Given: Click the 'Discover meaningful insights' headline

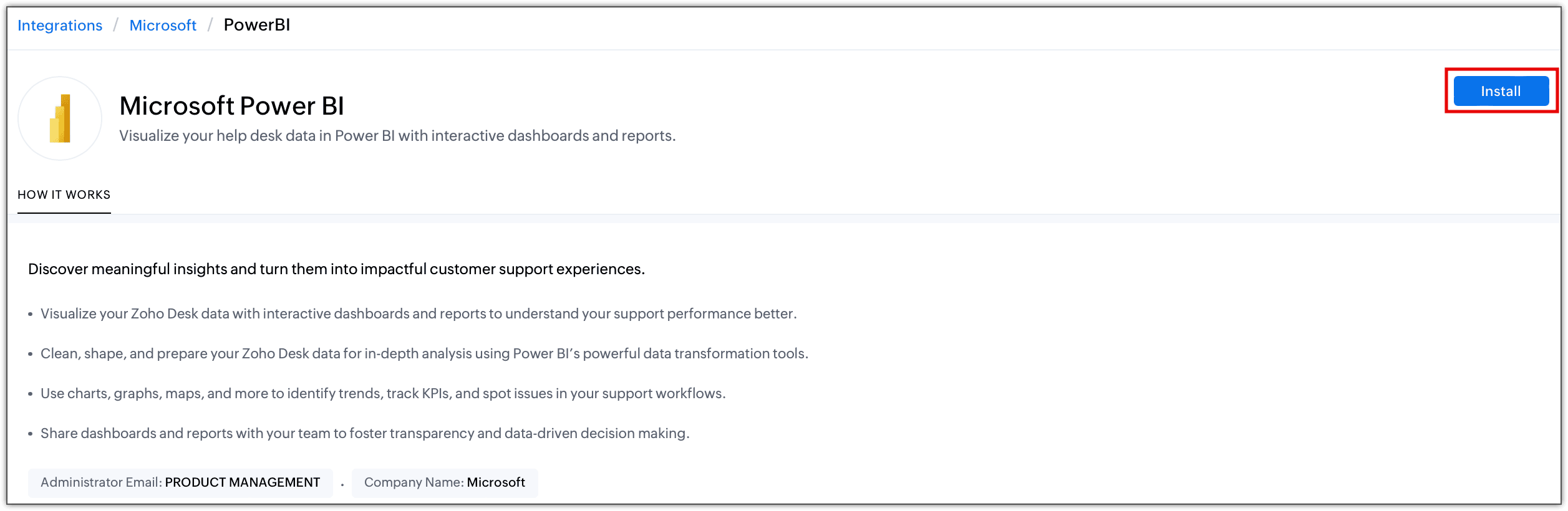Looking at the screenshot, I should coord(336,269).
